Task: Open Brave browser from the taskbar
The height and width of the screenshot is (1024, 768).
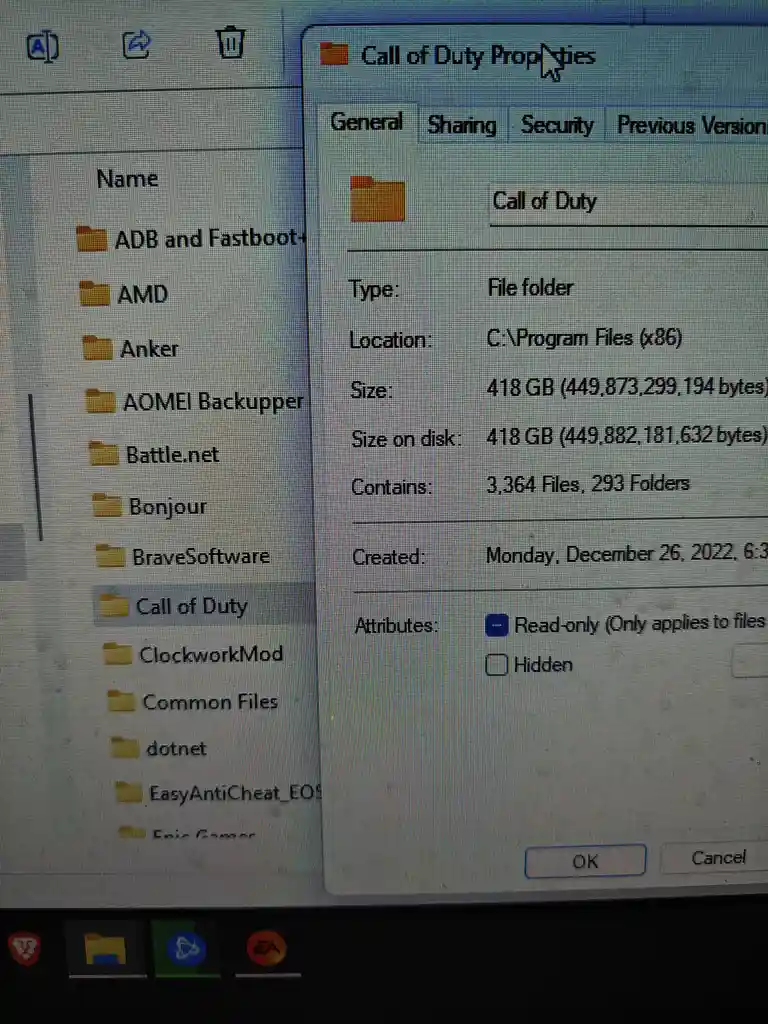Action: (x=25, y=948)
